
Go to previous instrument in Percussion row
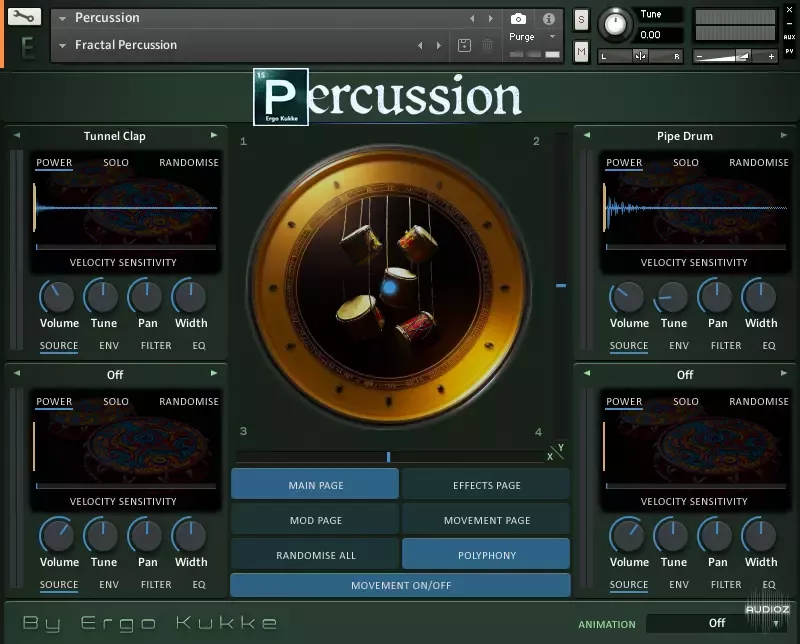pyautogui.click(x=472, y=18)
